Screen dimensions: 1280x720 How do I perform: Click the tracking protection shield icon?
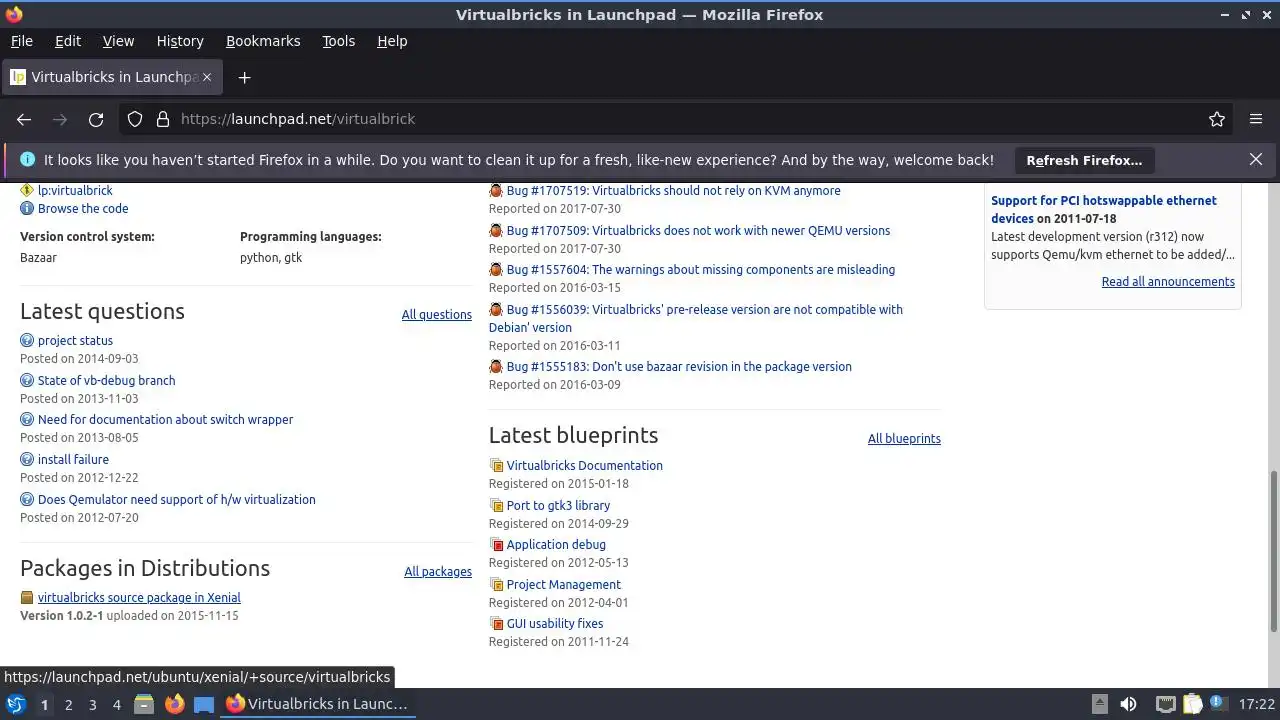point(135,119)
